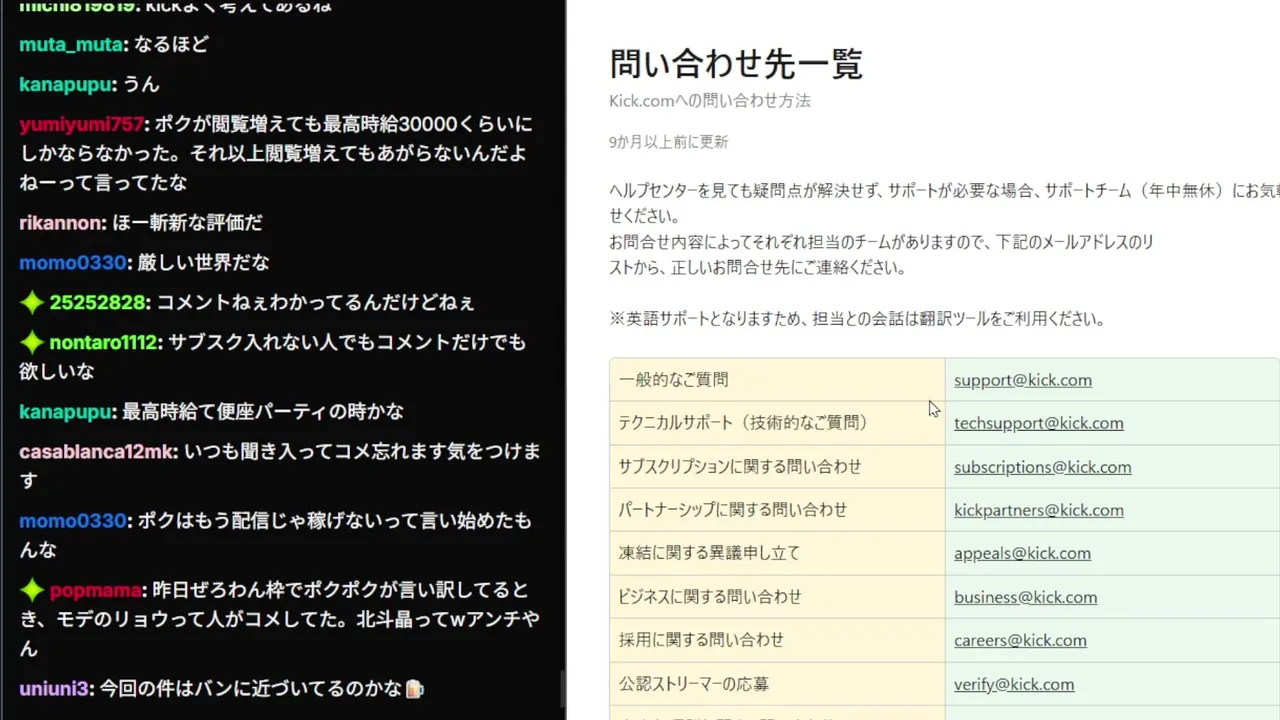1280x720 pixels.
Task: Click the note about 英語サポート translation tools
Action: [857, 320]
